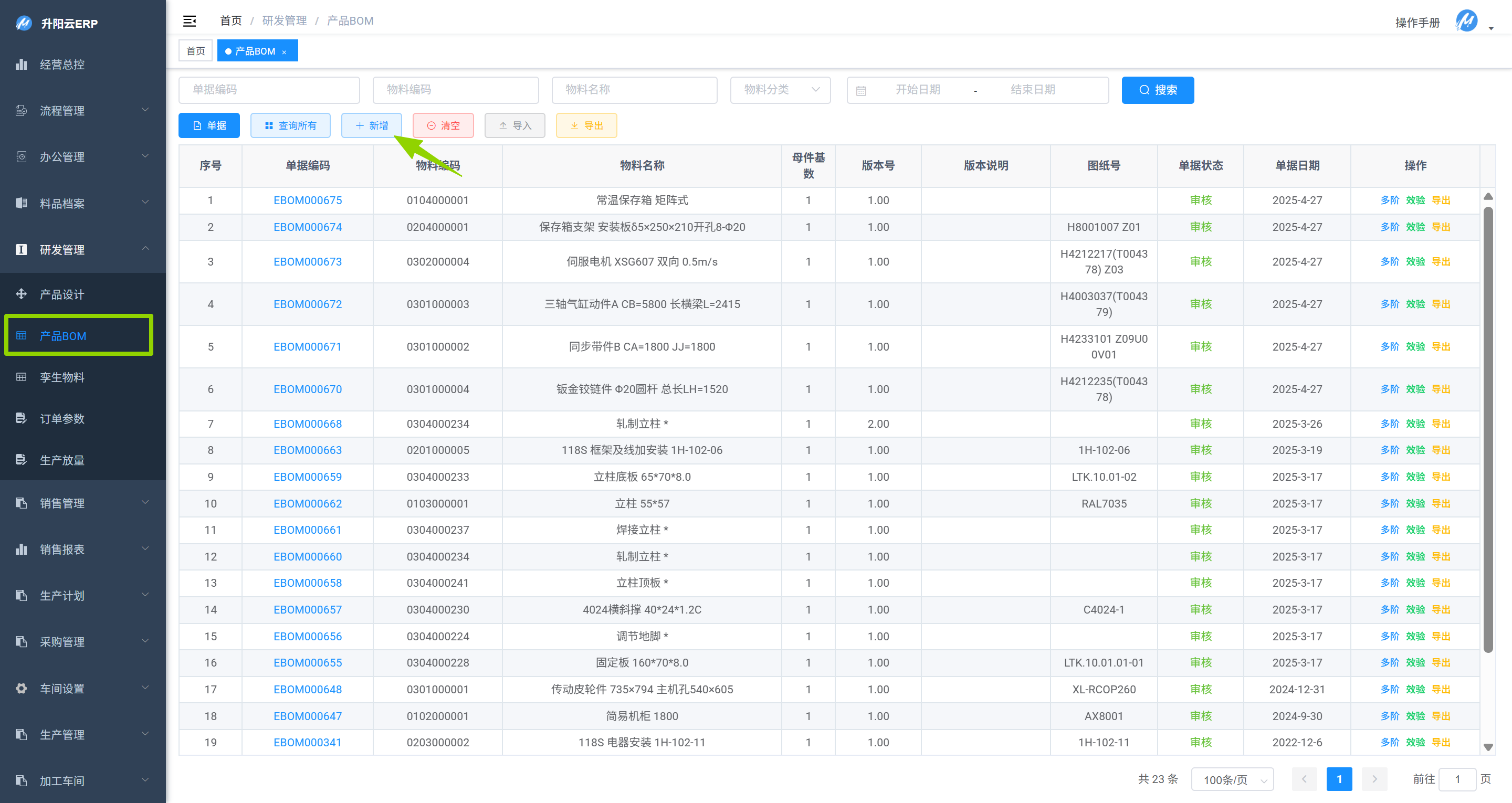Click the 清空 button in toolbar
The width and height of the screenshot is (1512, 803).
[443, 125]
